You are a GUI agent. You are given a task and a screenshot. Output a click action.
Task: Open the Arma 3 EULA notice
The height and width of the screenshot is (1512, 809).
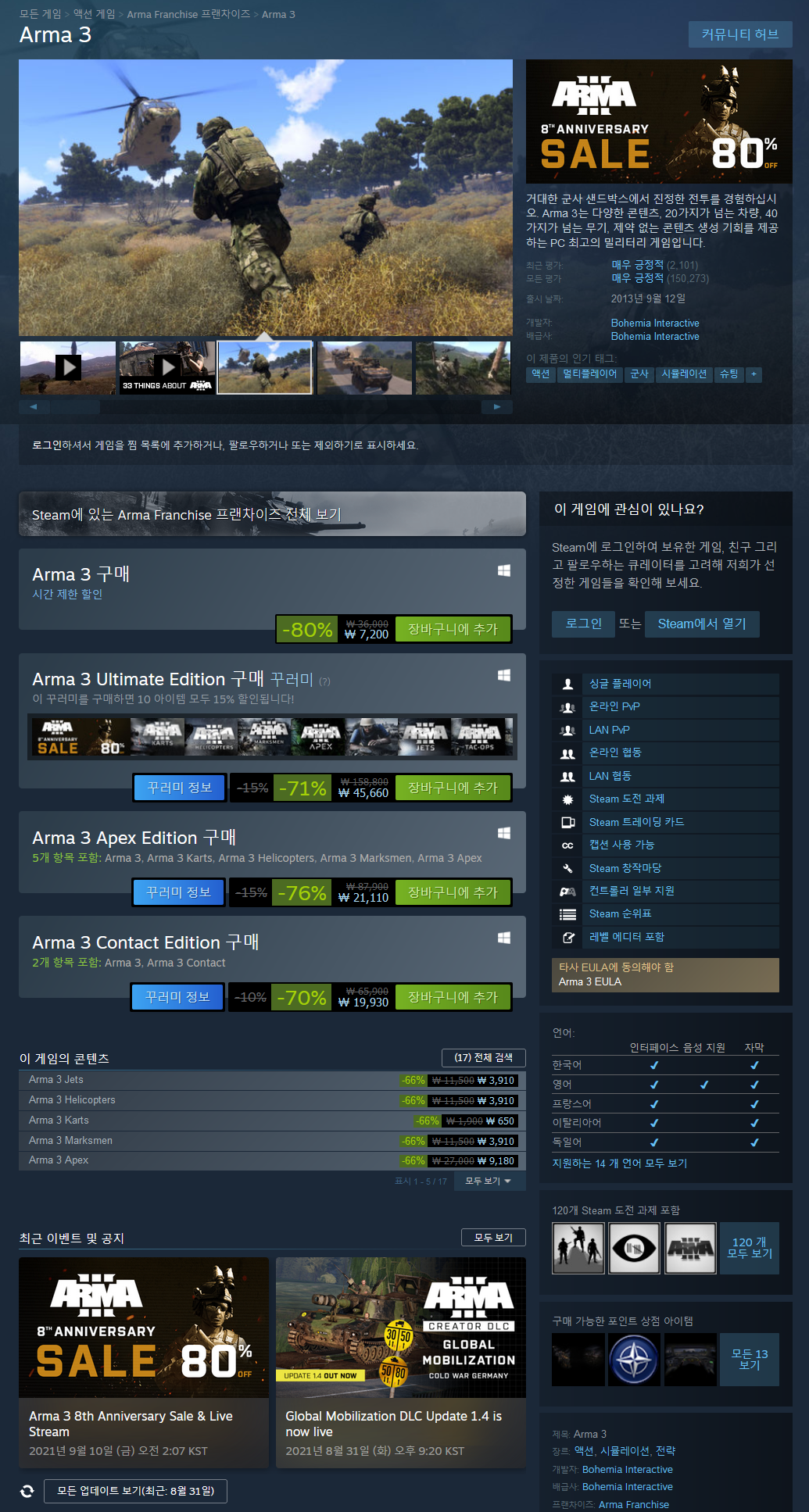(x=665, y=975)
